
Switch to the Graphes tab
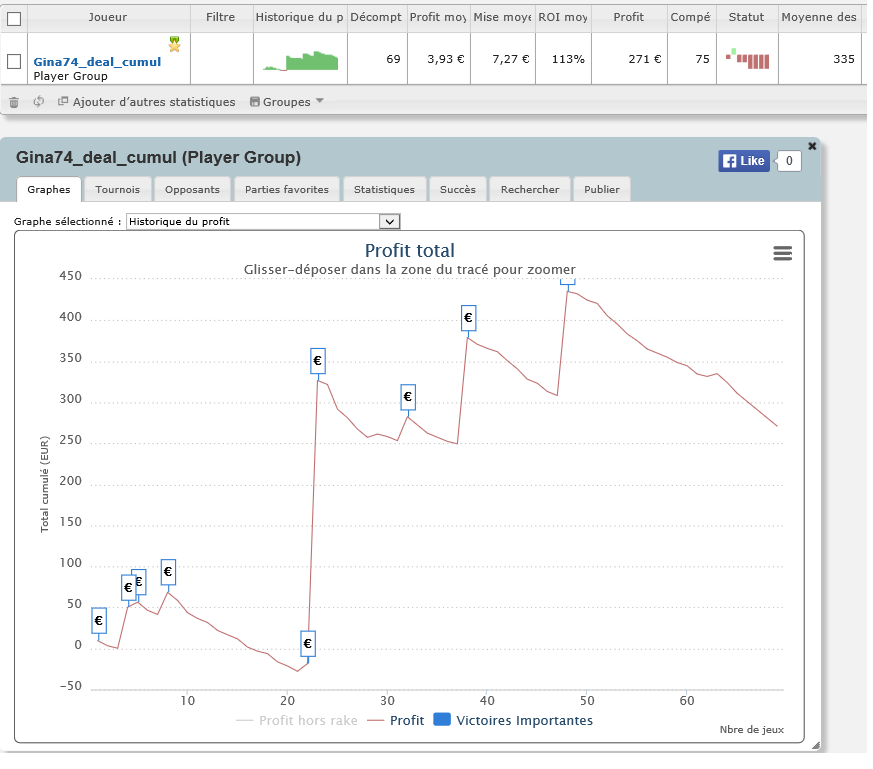point(49,189)
